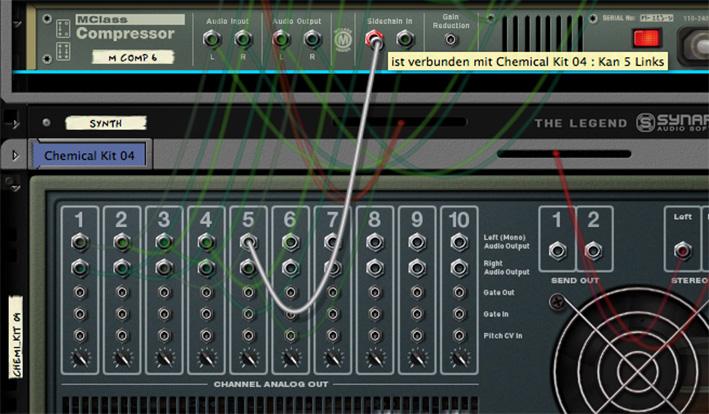Click the CHEMI_KIT 04 vertical tape label

coord(16,337)
